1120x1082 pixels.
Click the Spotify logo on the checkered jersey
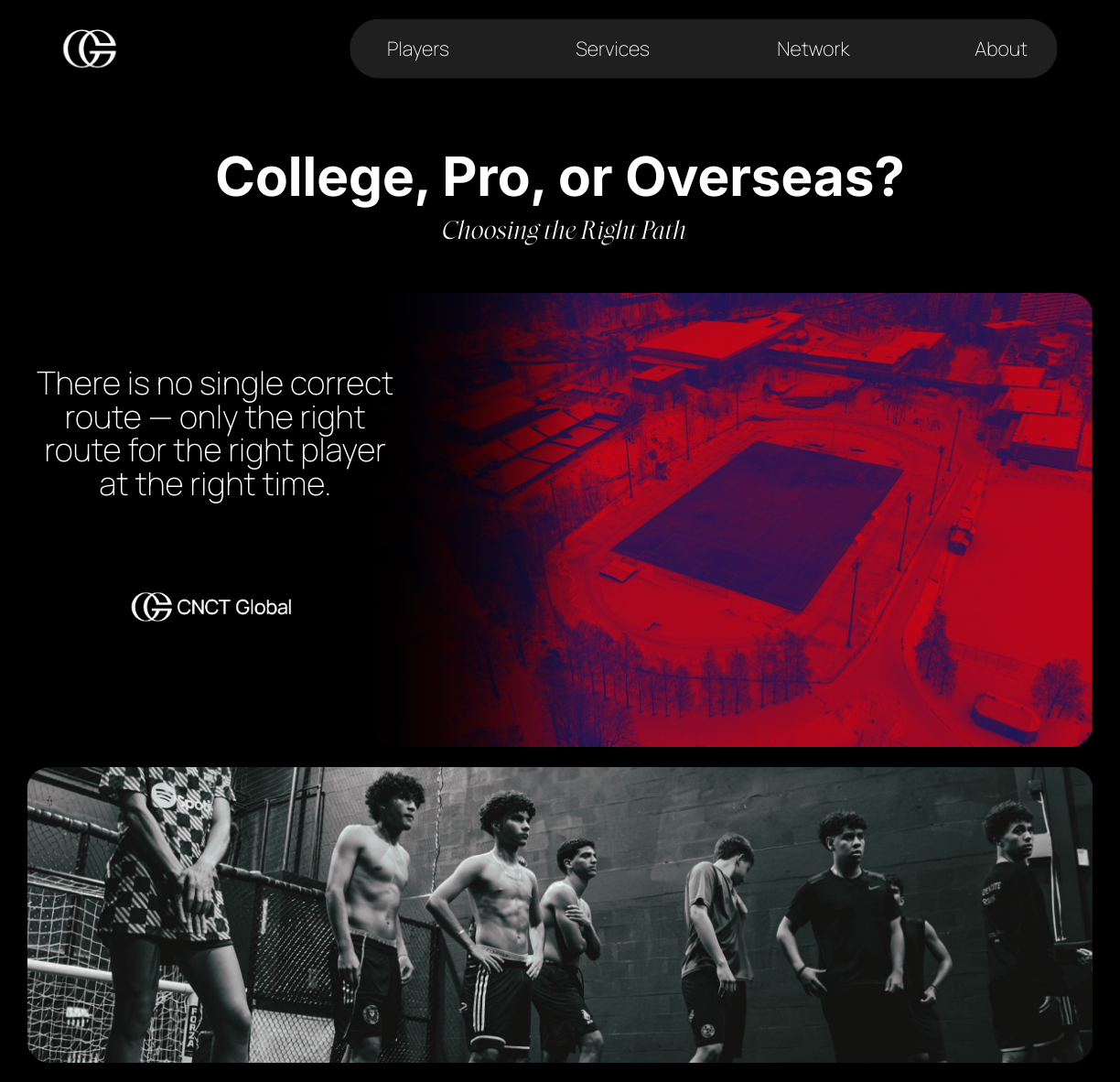point(164,795)
